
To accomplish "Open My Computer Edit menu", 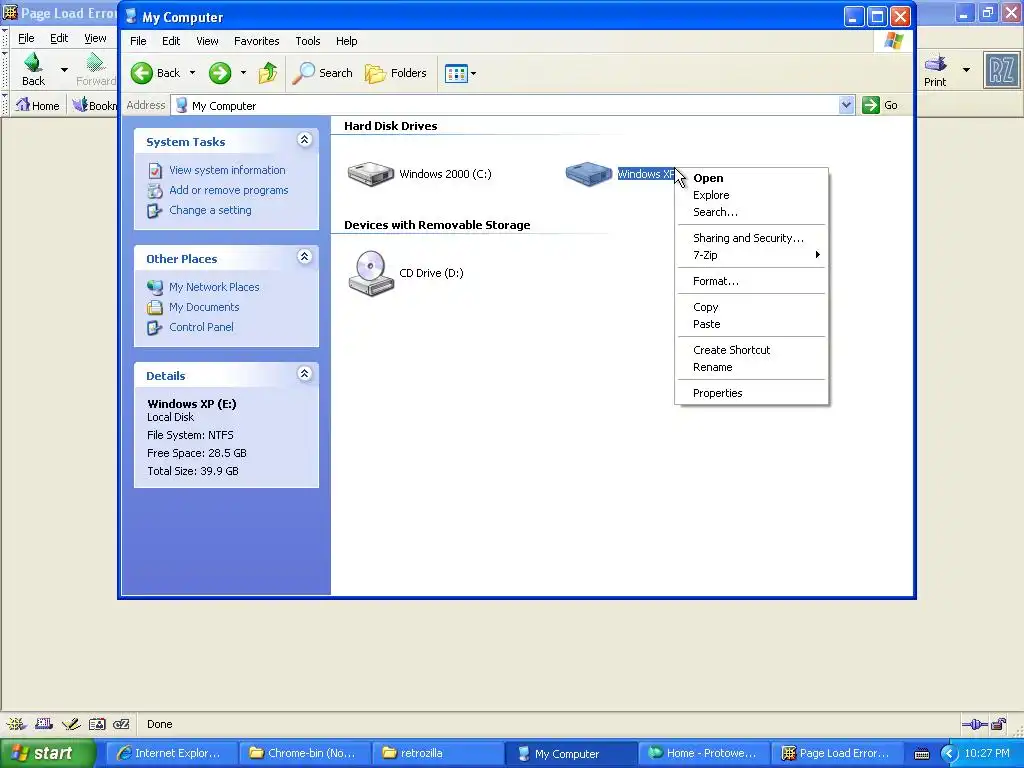I will coord(171,41).
